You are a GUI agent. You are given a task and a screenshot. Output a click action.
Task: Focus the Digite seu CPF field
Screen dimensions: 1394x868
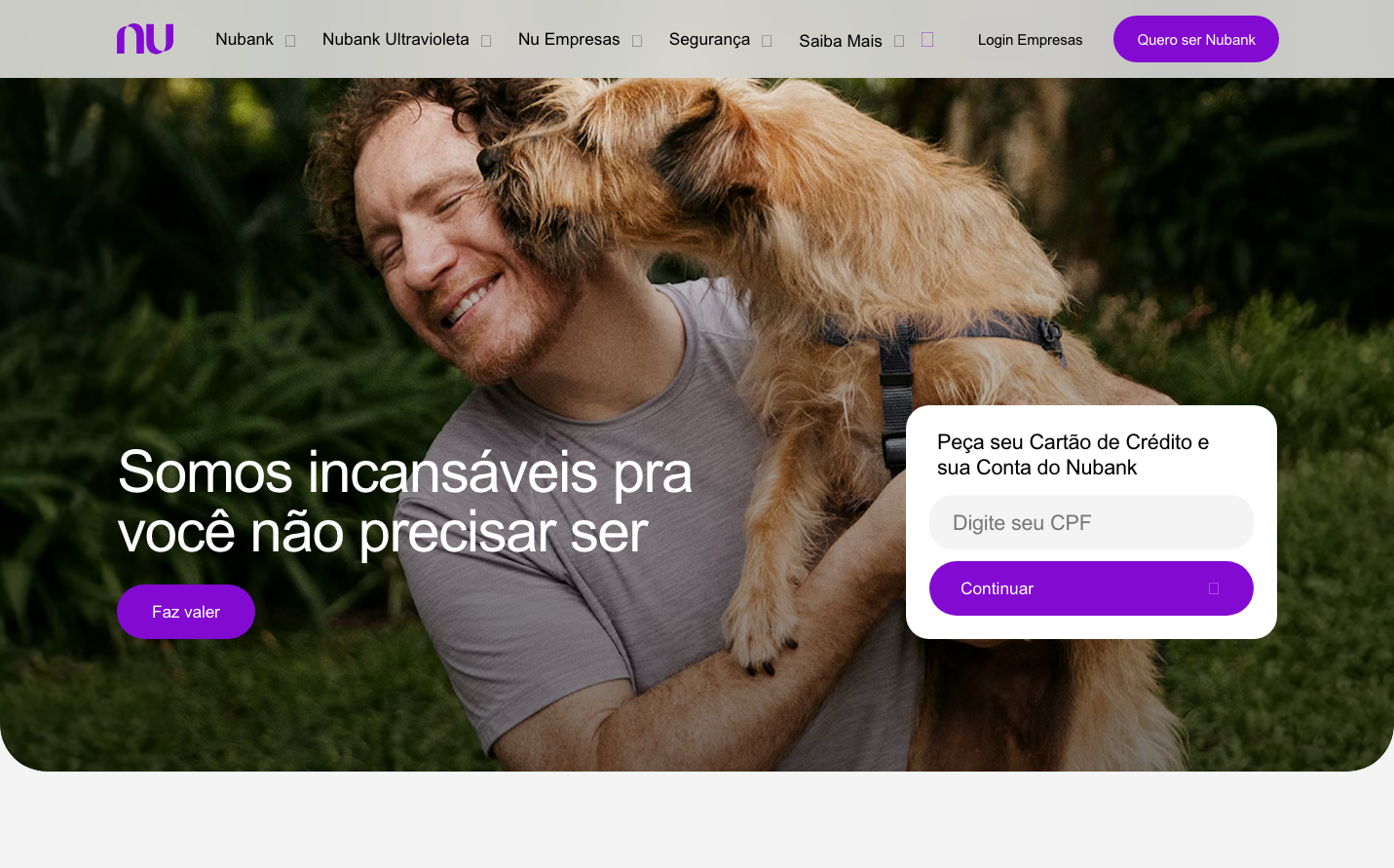pos(1091,522)
